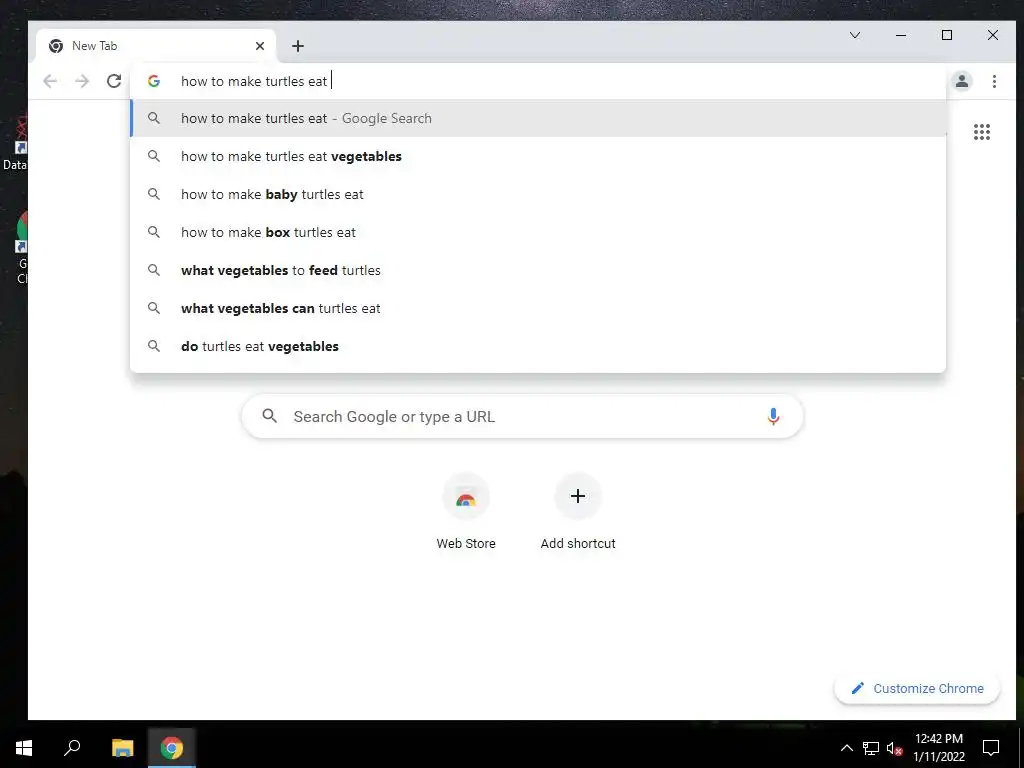Open the notification center icon
This screenshot has height=768, width=1024.
point(991,748)
